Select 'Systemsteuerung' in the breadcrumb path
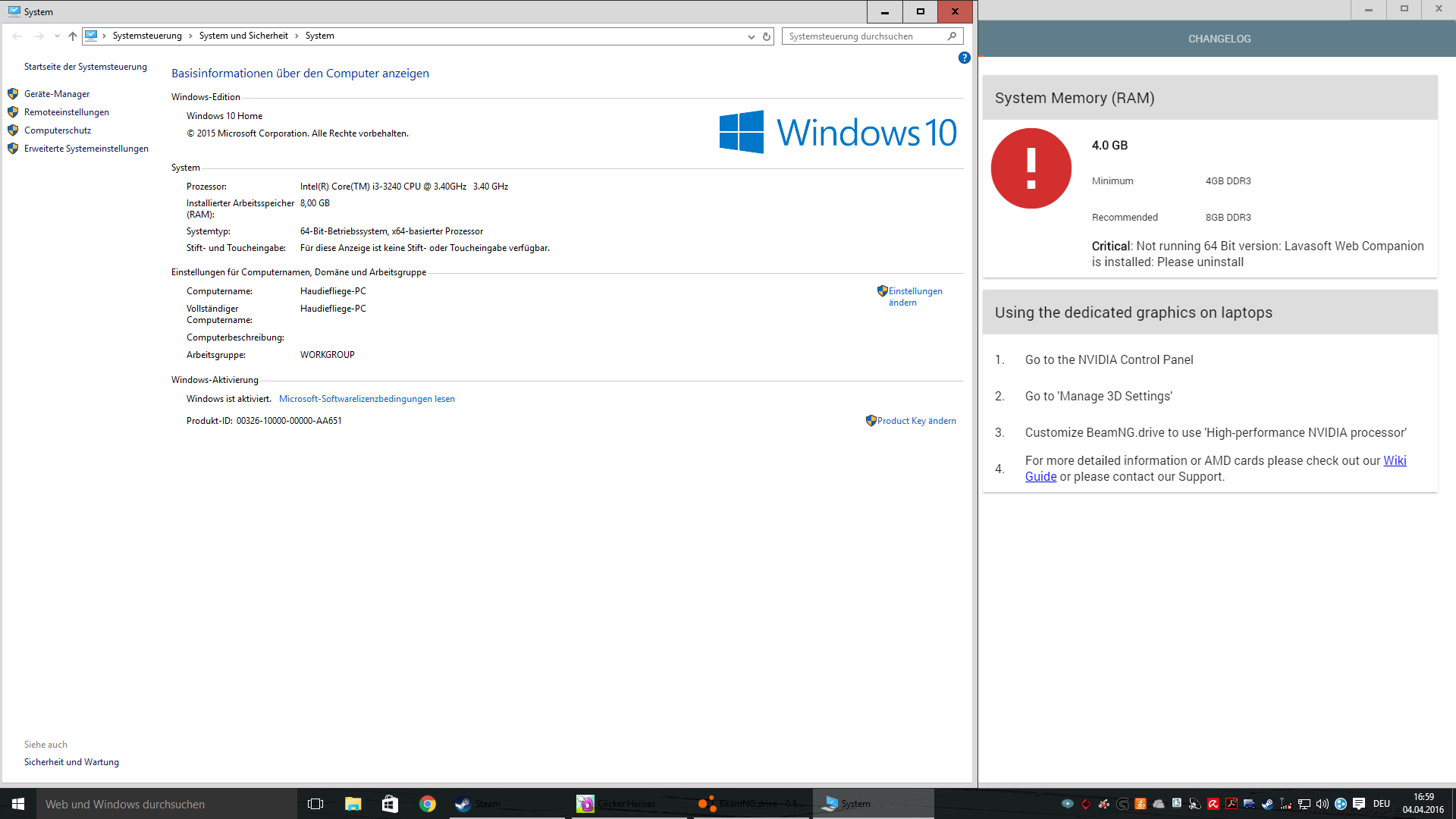This screenshot has height=819, width=1456. (147, 36)
